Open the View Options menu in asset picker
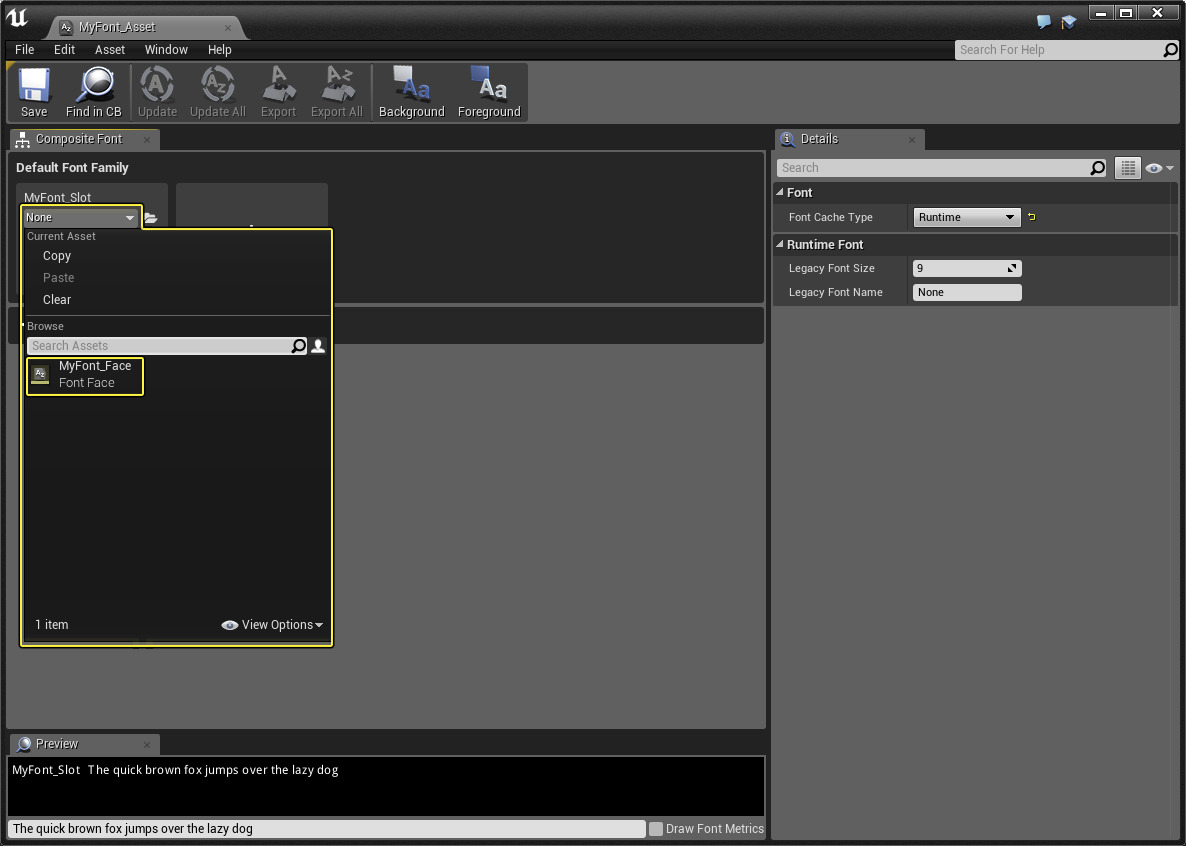Viewport: 1186px width, 846px height. pyautogui.click(x=273, y=625)
